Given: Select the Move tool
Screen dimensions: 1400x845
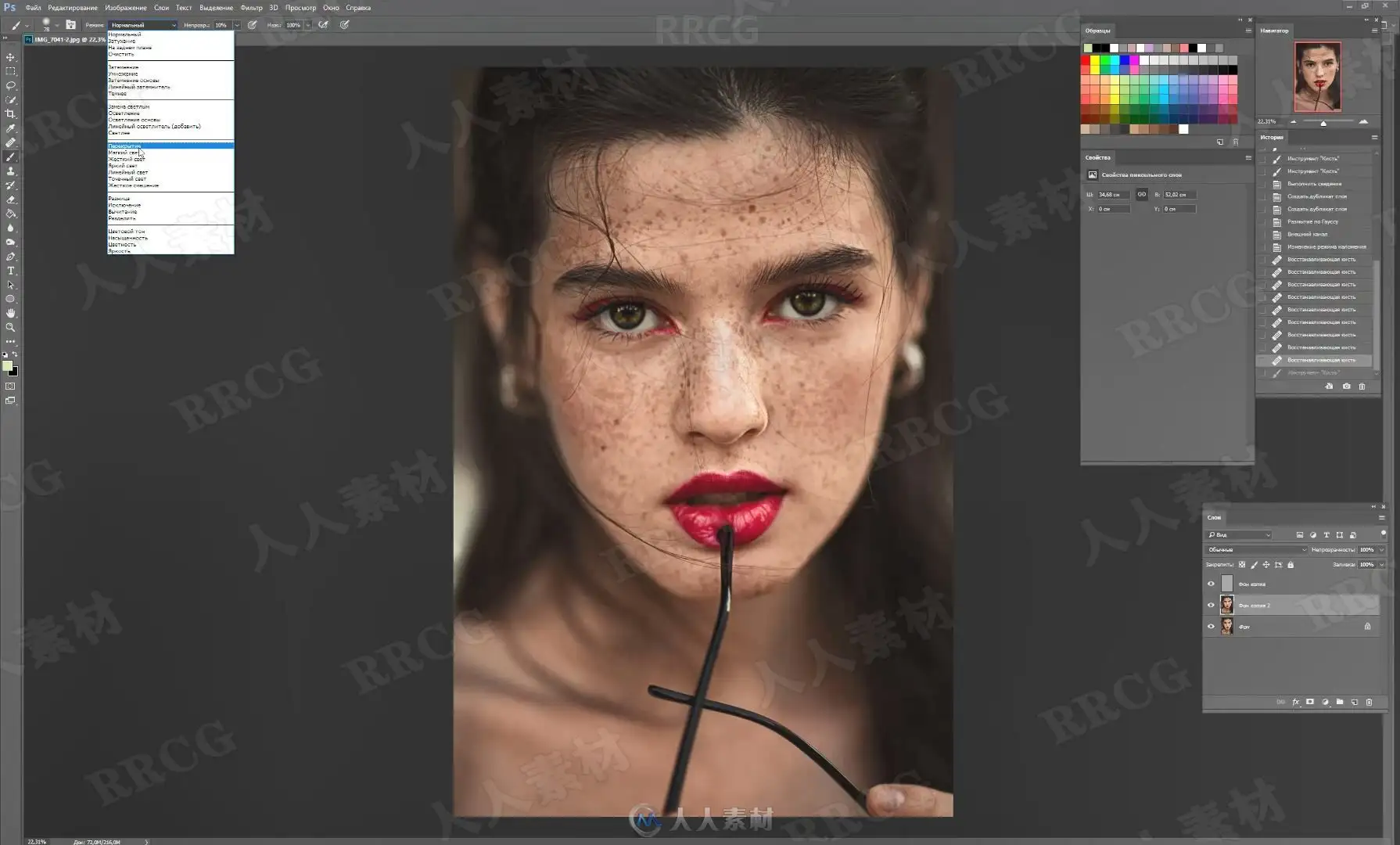Looking at the screenshot, I should (x=10, y=57).
